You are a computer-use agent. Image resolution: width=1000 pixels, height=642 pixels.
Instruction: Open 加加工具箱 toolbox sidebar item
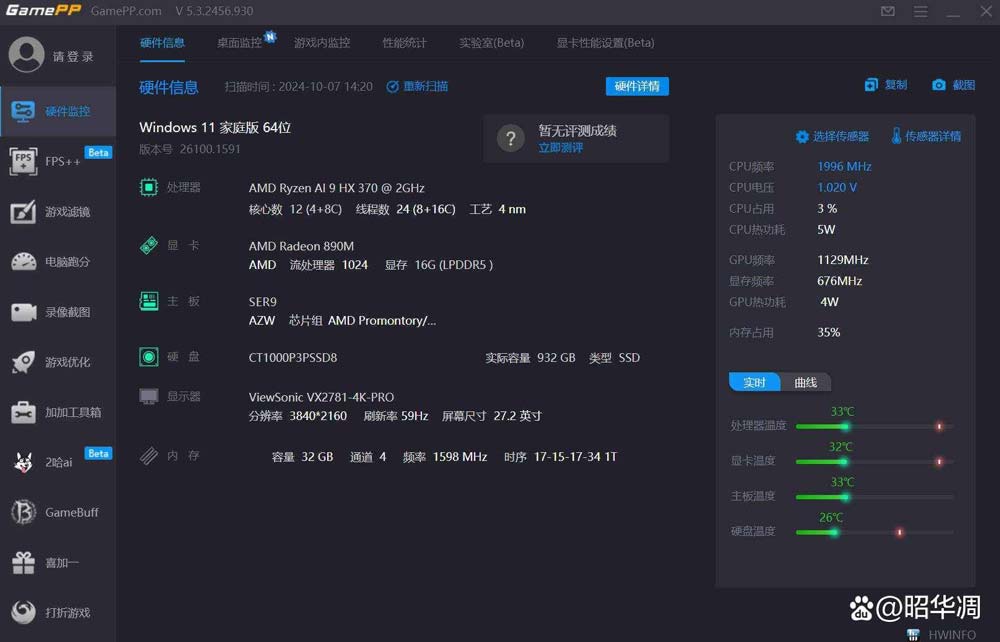58,412
